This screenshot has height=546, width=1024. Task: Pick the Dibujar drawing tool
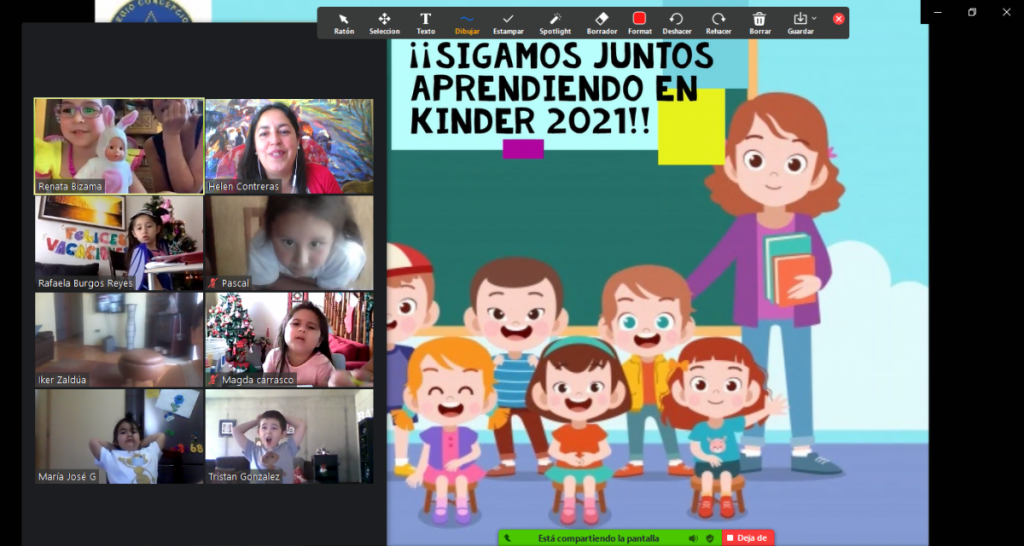tap(467, 23)
